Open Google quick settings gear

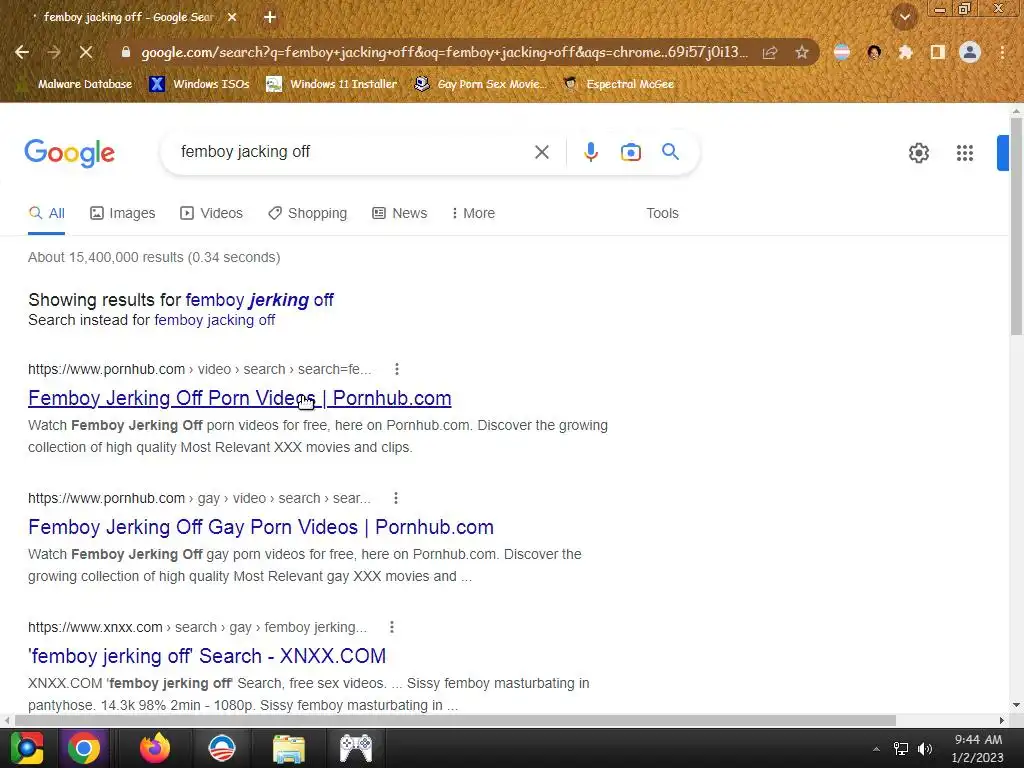pyautogui.click(x=919, y=153)
